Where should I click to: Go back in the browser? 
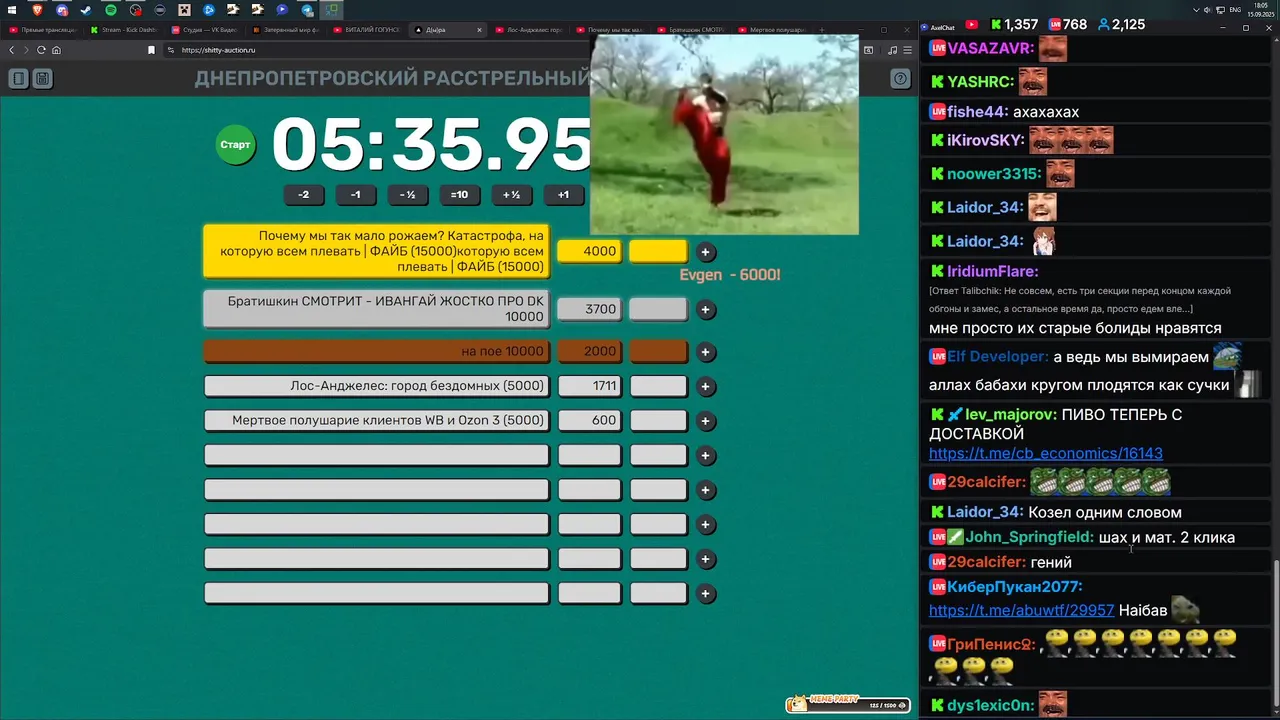(12, 50)
